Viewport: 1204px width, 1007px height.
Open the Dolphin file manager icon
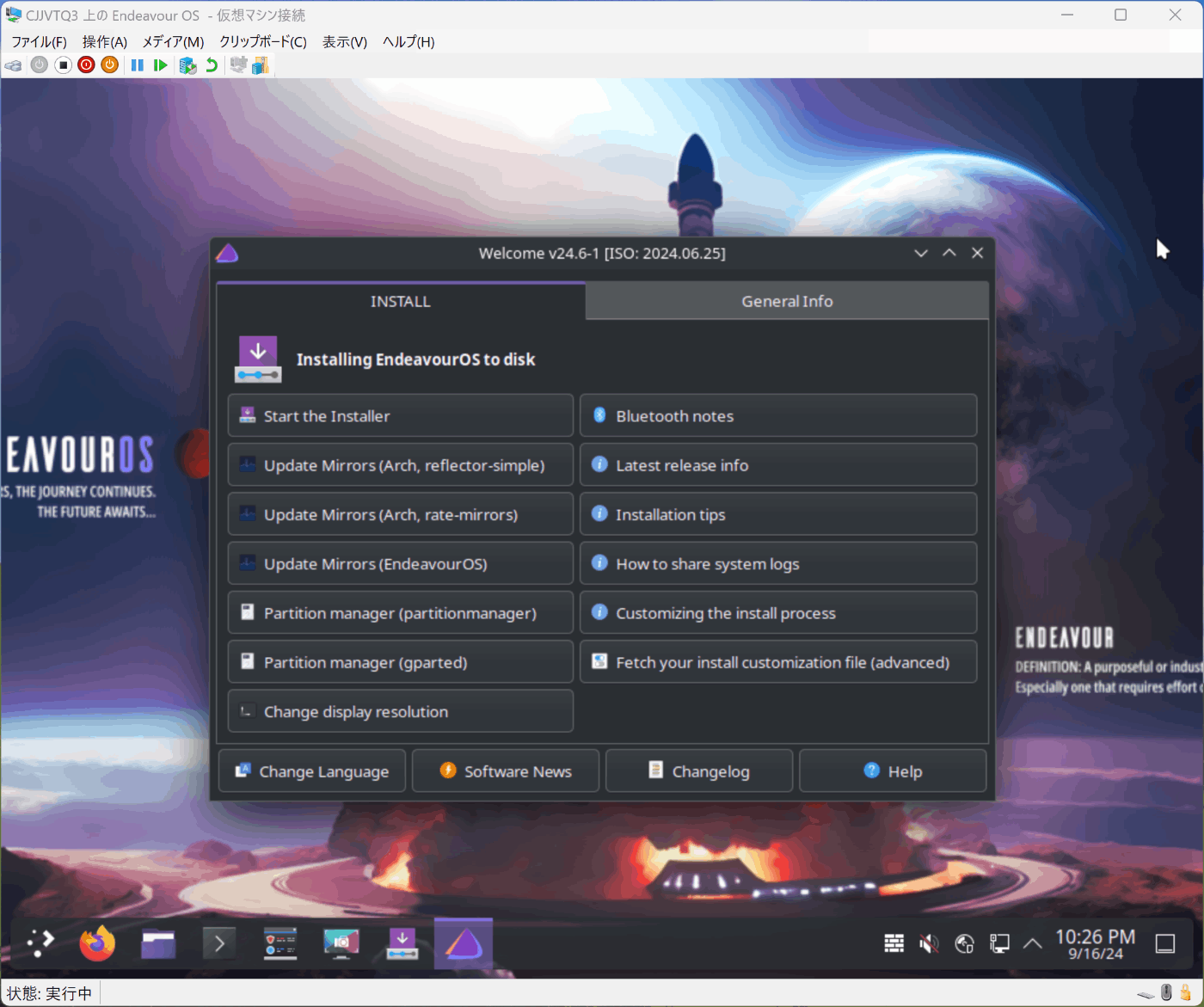[158, 944]
